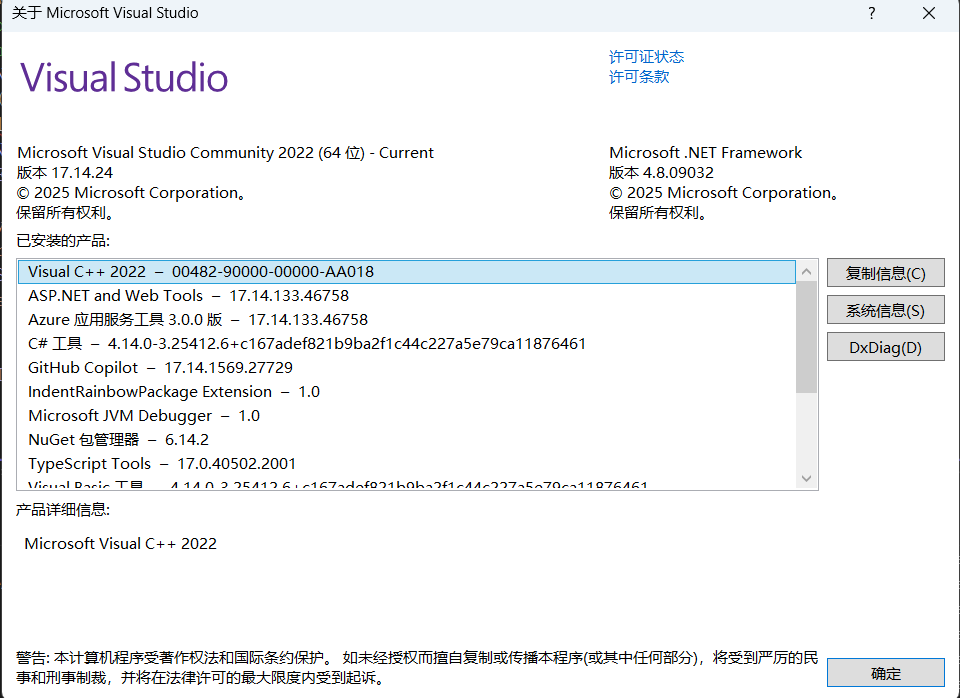960x698 pixels.
Task: Select NuGet 包管理器 row
Action: point(407,440)
